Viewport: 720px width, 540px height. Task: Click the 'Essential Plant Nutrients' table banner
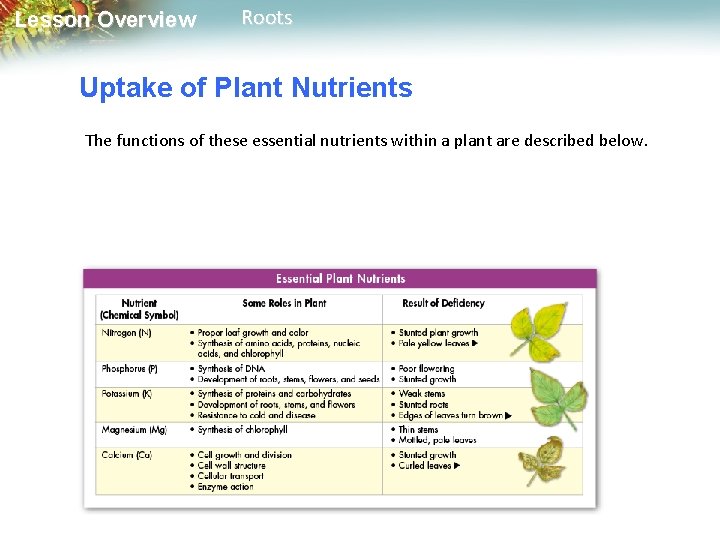340,279
